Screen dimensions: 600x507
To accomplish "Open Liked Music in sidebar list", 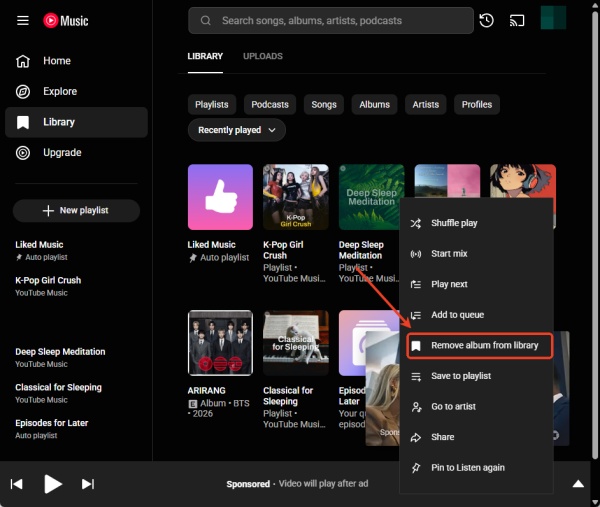I will (x=77, y=251).
